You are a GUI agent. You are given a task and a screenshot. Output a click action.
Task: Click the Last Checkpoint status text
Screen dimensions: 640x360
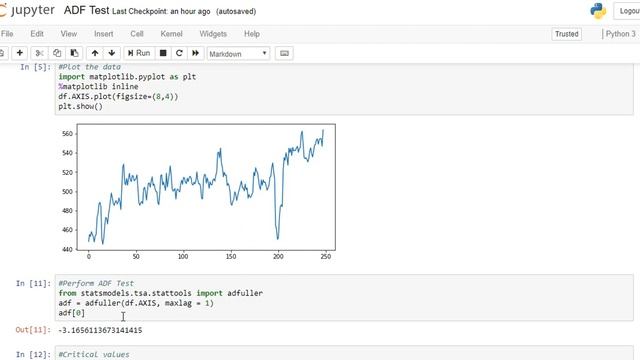[161, 11]
